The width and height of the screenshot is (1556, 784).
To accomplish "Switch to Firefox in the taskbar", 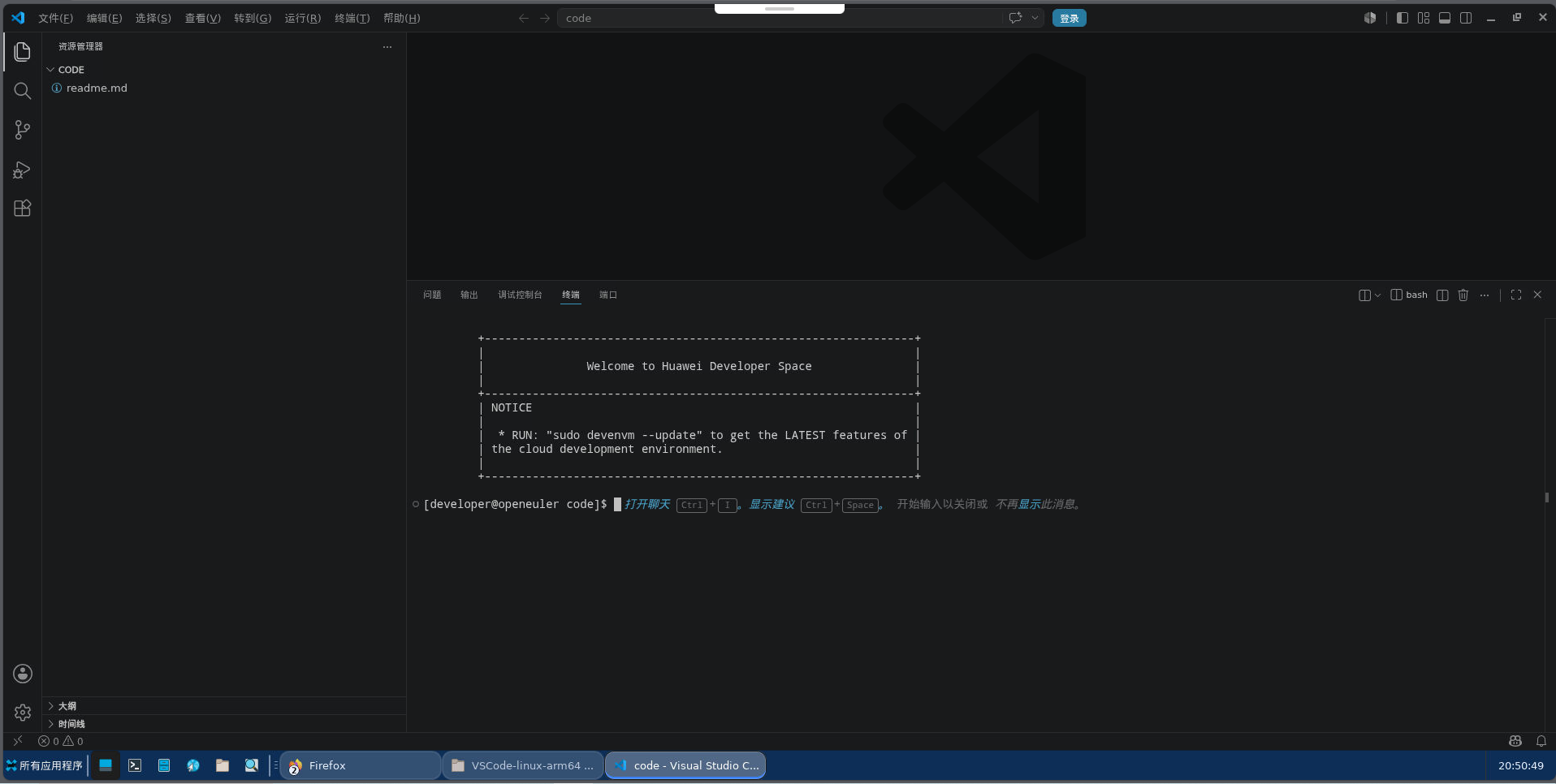I will [x=361, y=765].
